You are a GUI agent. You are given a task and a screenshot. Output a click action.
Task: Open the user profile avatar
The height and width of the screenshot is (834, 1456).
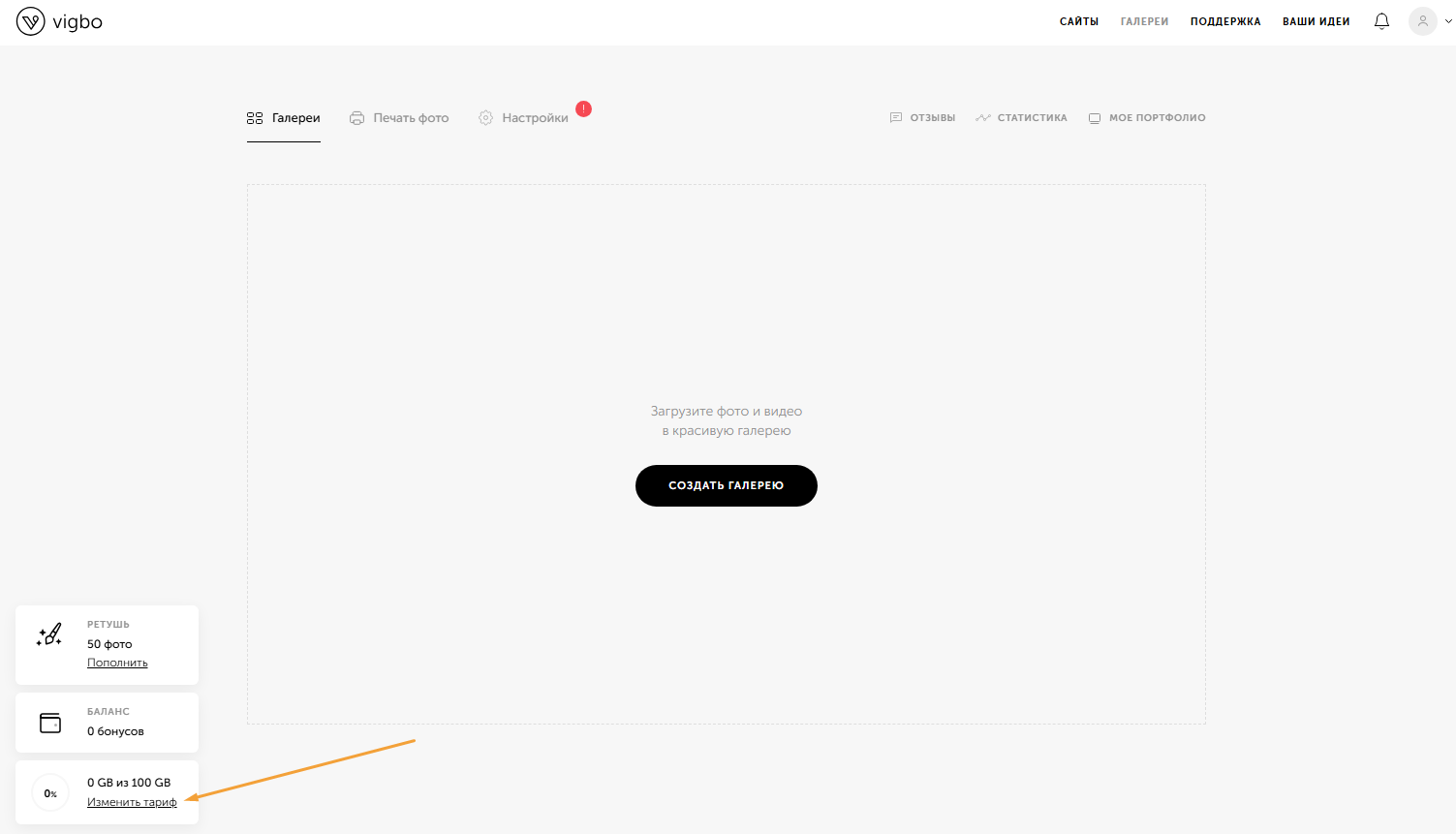tap(1422, 21)
